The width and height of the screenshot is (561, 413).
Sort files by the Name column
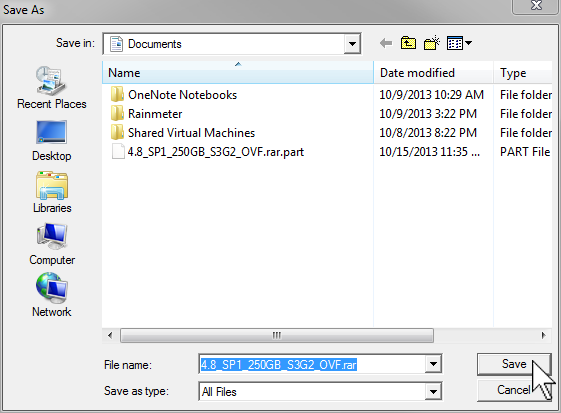coord(238,73)
